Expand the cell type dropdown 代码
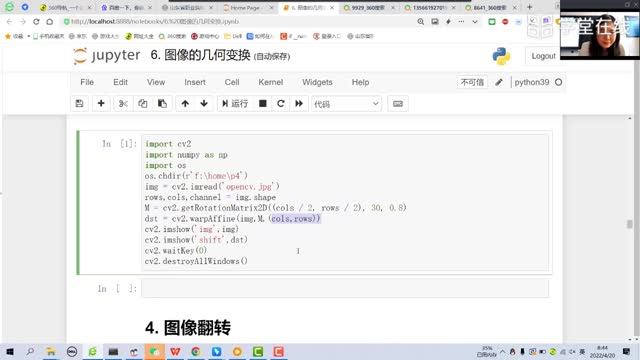 click(346, 104)
